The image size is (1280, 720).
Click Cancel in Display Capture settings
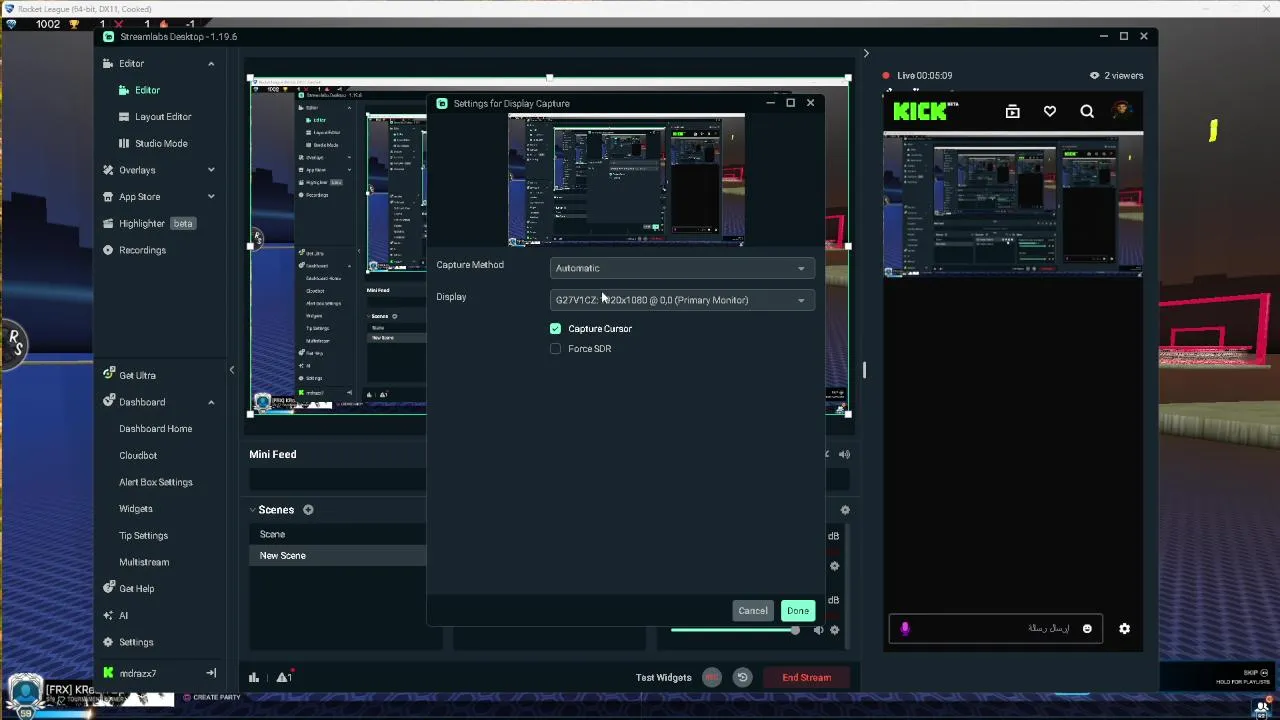pyautogui.click(x=752, y=611)
